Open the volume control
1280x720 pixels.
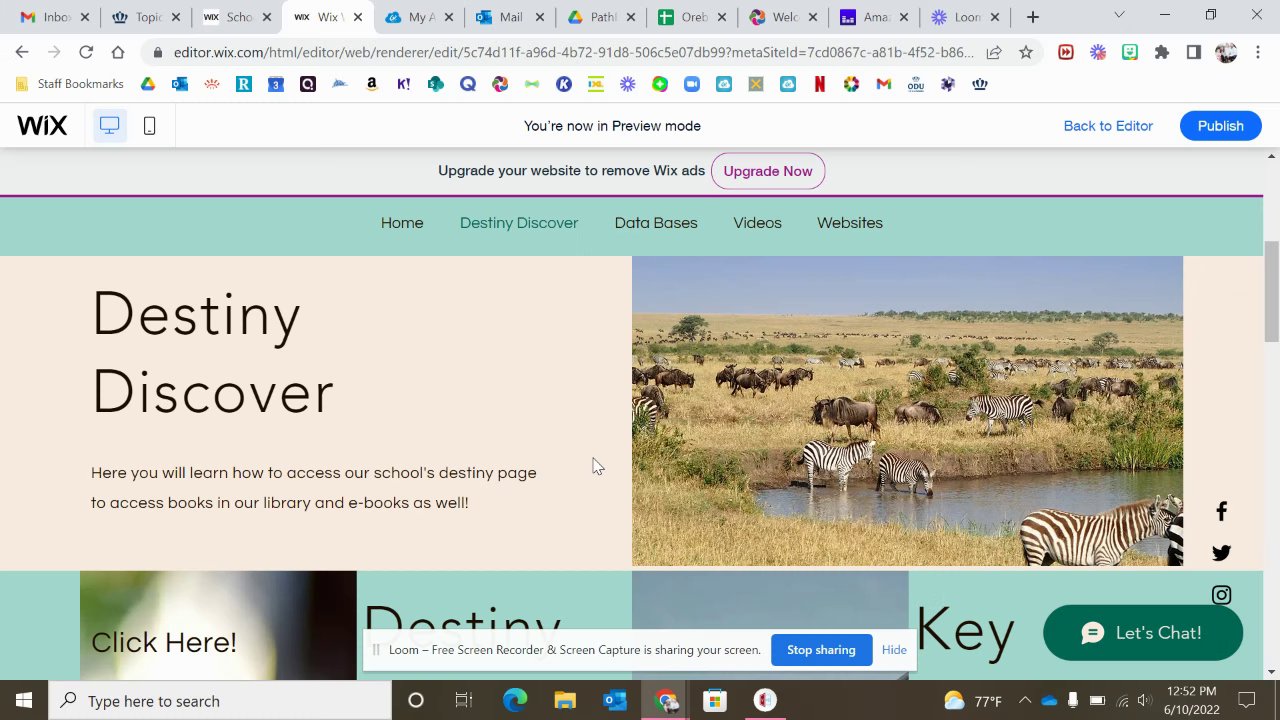coord(1145,700)
